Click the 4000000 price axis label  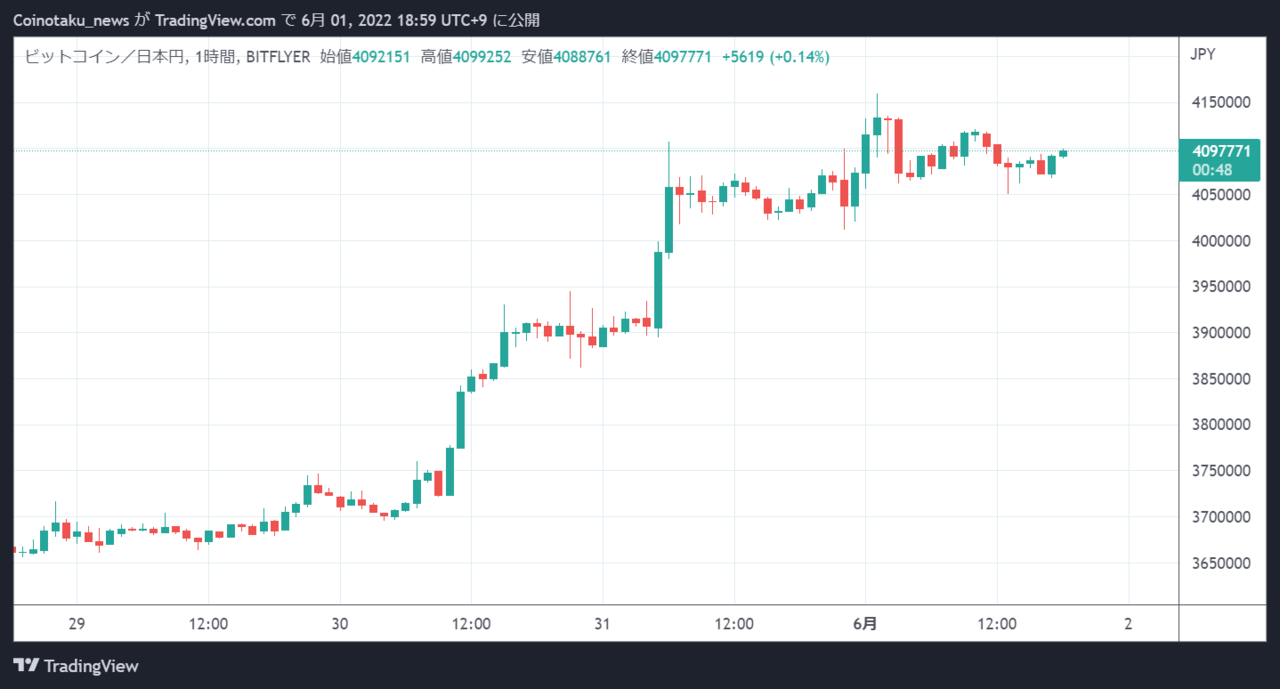click(1220, 241)
